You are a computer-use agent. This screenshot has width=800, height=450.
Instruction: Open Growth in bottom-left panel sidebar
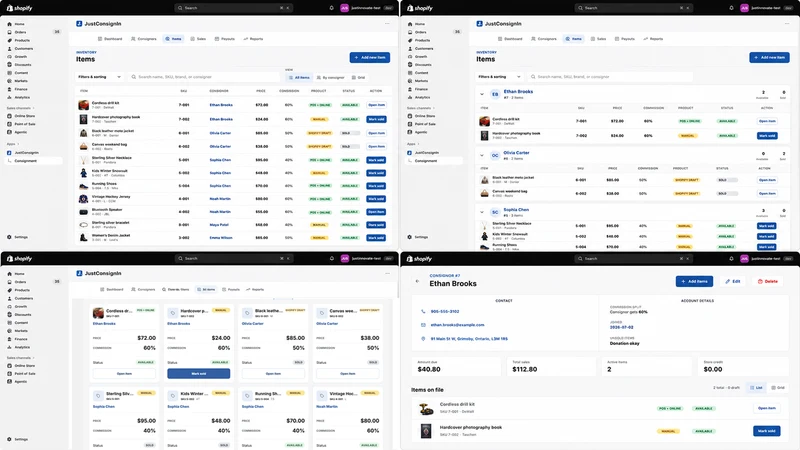pos(20,307)
